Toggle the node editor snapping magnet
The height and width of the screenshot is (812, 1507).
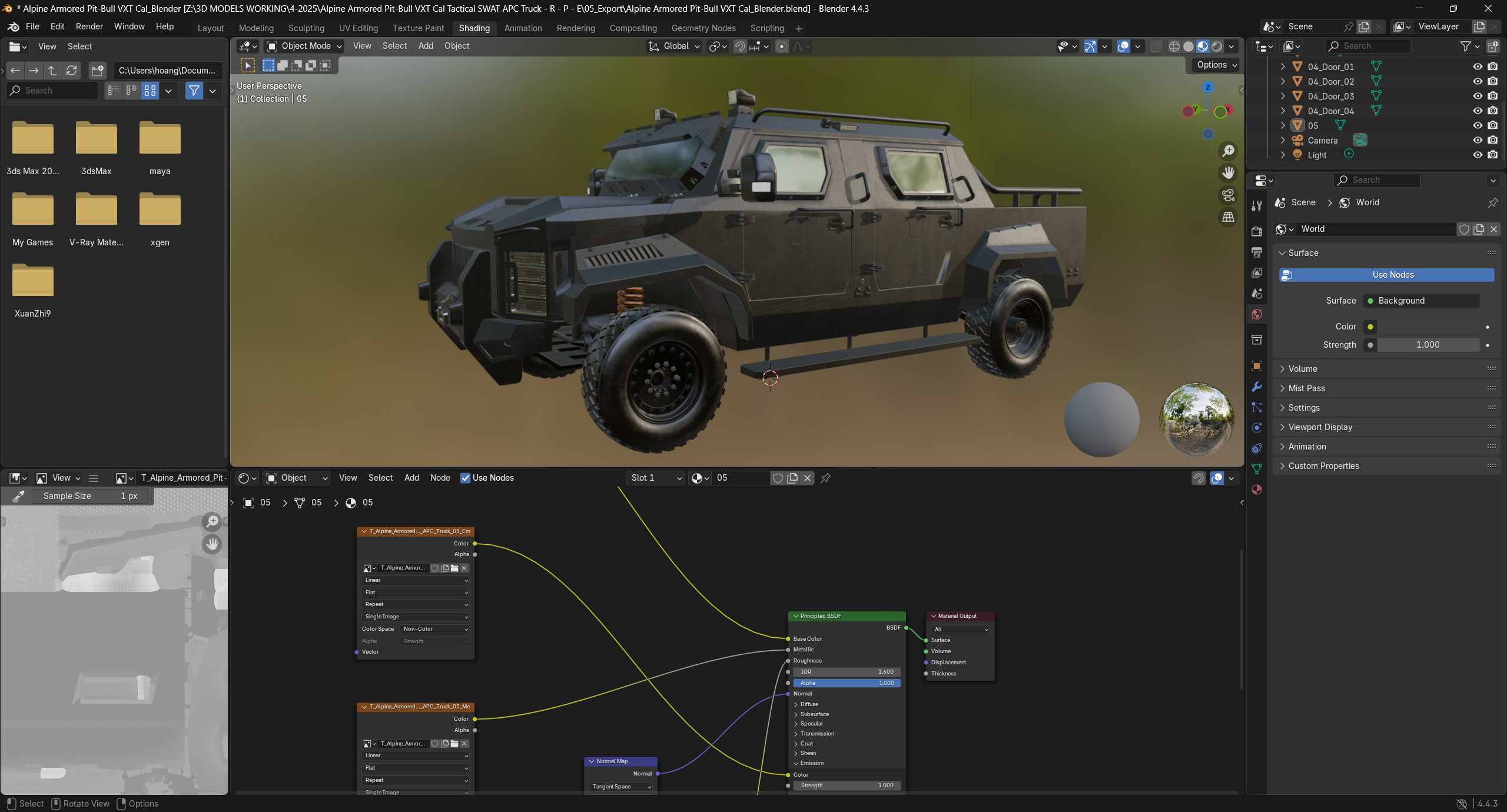pos(1199,478)
